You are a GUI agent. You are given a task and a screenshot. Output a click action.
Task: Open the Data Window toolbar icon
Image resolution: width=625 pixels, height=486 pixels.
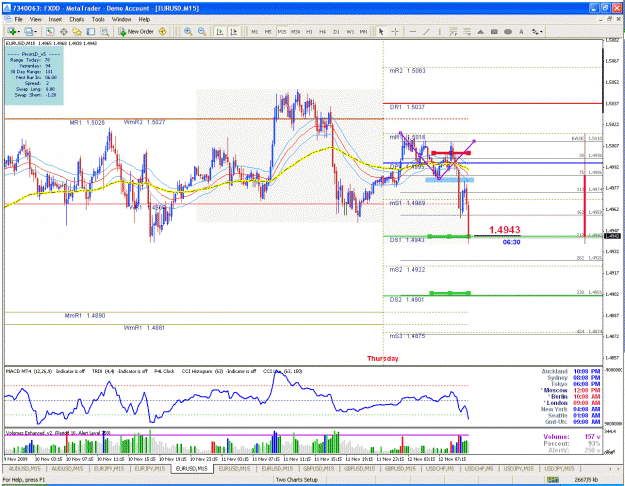pos(63,31)
